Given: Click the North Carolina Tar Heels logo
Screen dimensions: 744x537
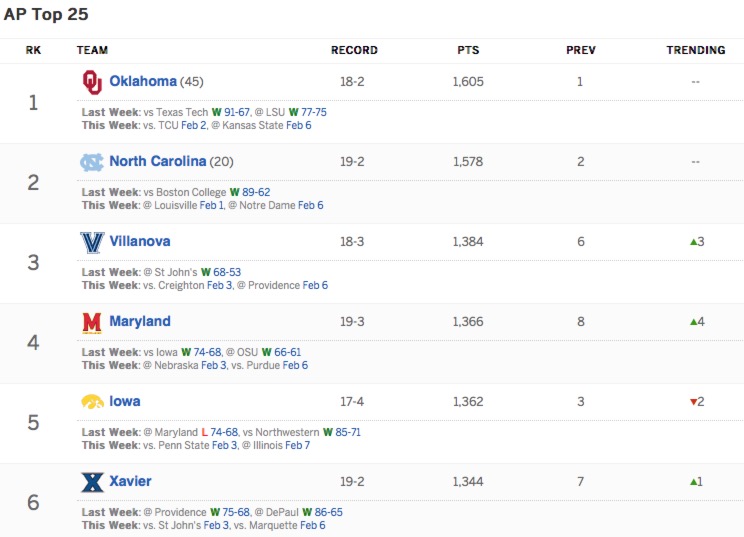Looking at the screenshot, I should pyautogui.click(x=92, y=162).
